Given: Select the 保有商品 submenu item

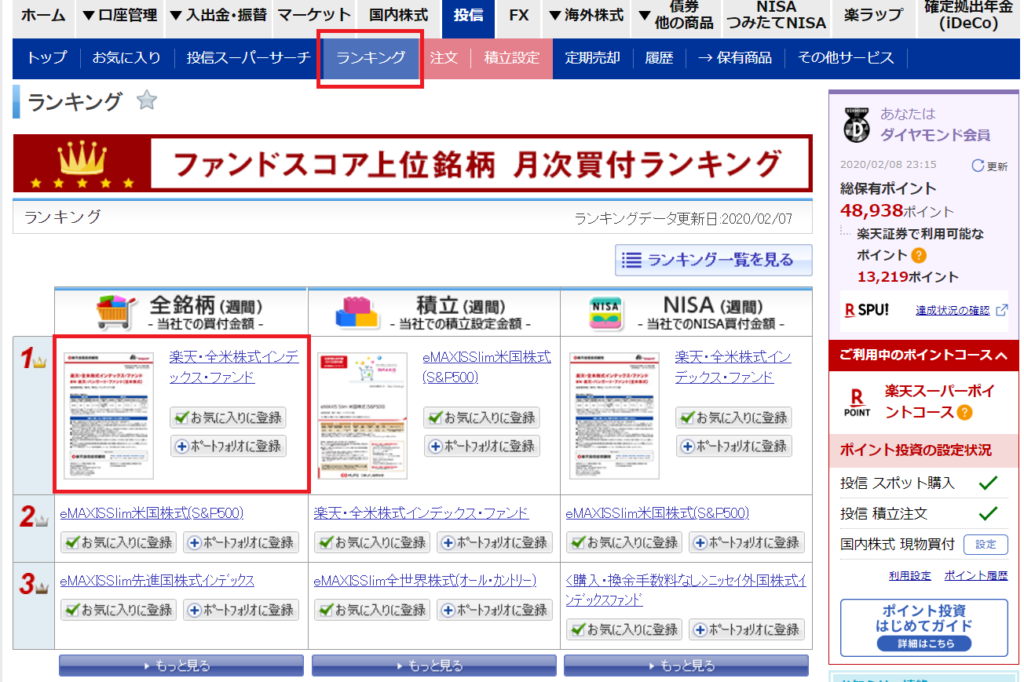Looking at the screenshot, I should (x=735, y=57).
